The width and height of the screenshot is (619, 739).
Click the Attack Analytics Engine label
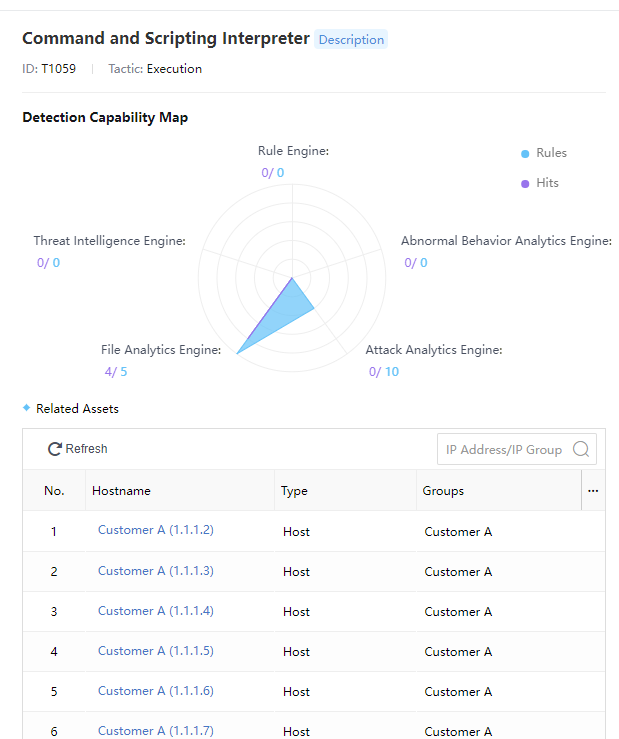433,350
